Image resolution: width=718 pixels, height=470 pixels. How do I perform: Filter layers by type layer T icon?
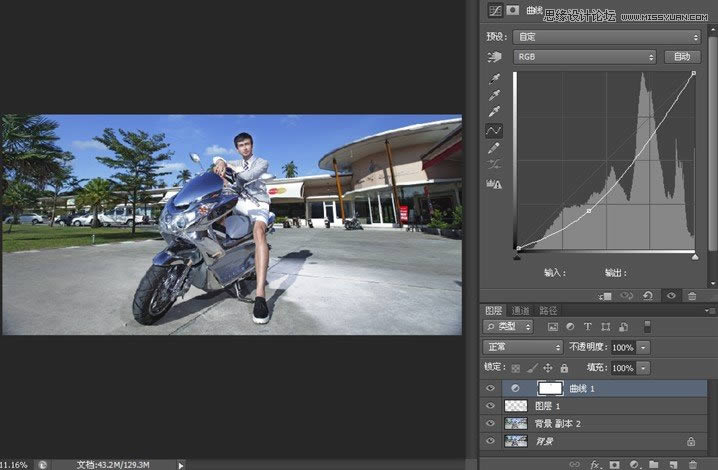click(x=587, y=327)
